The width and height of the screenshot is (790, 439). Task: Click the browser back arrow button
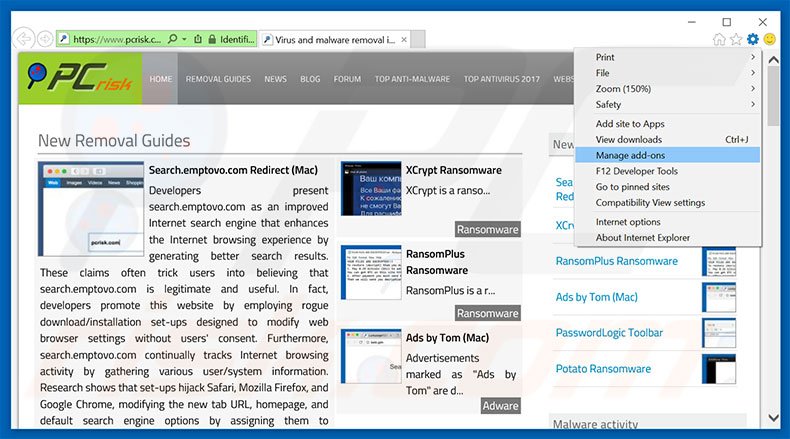tap(23, 39)
